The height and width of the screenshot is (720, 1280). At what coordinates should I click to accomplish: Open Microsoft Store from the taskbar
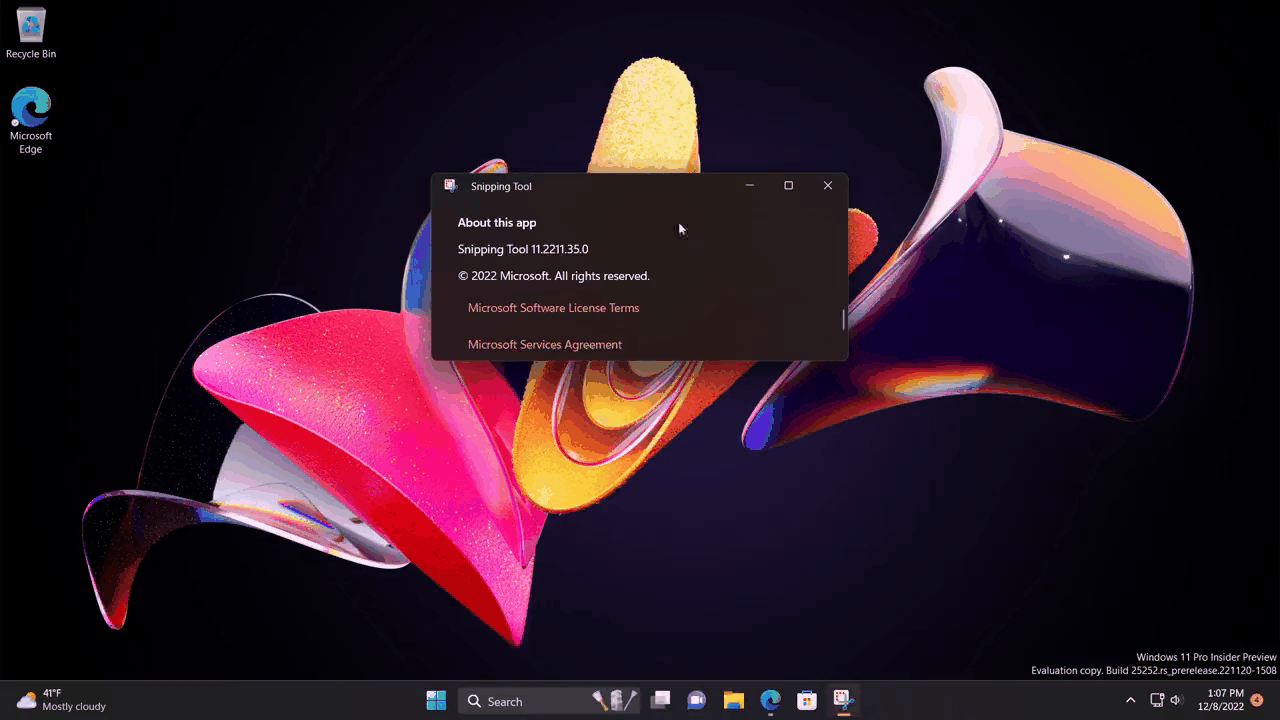pos(807,701)
